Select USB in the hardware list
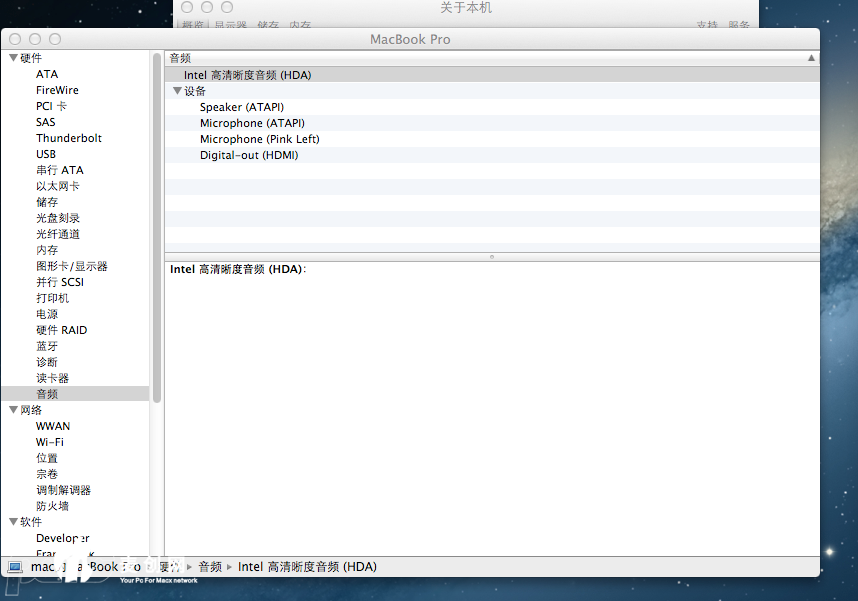The image size is (858, 601). [x=46, y=154]
